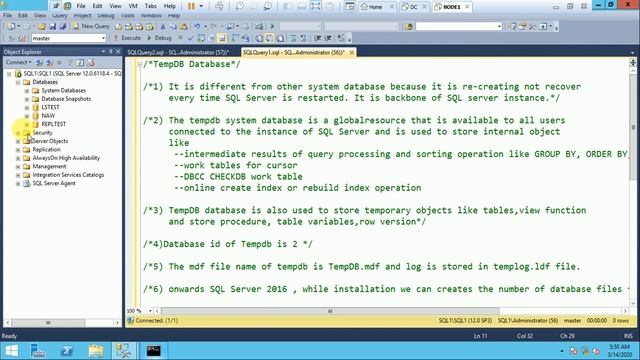This screenshot has width=640, height=360.
Task: Click the Uncomment selected lines icon
Action: pyautogui.click(x=303, y=38)
